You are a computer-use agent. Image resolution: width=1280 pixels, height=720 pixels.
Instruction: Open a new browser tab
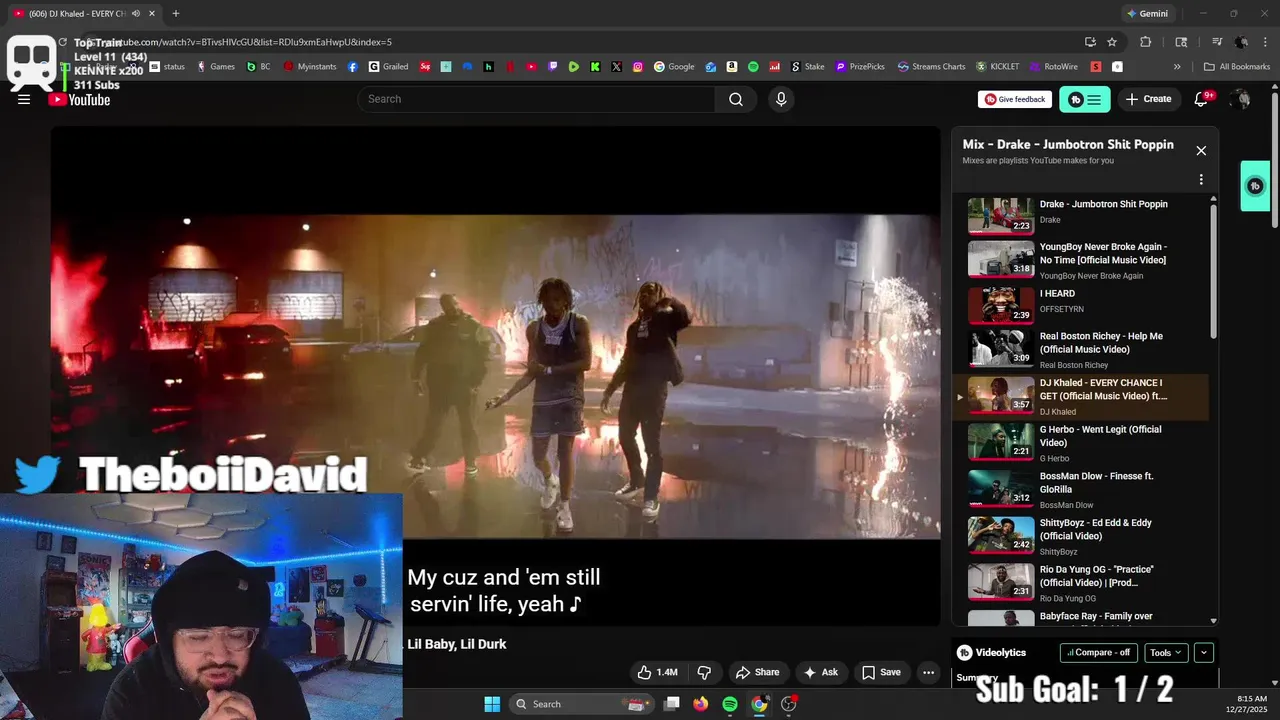(x=175, y=14)
